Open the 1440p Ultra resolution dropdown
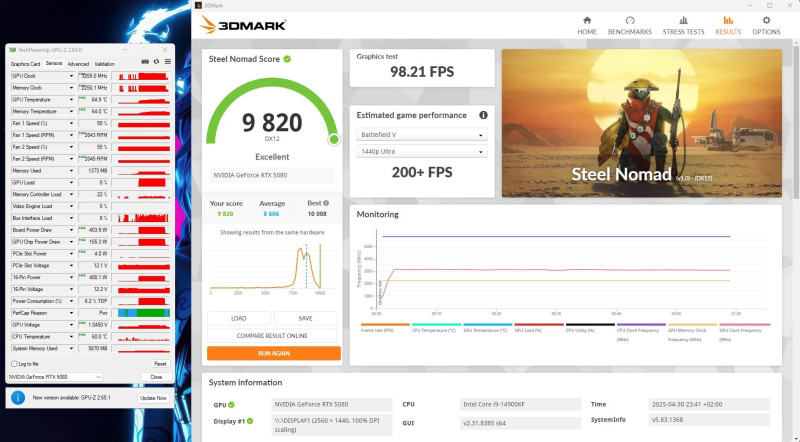The height and width of the screenshot is (442, 800). pyautogui.click(x=421, y=152)
